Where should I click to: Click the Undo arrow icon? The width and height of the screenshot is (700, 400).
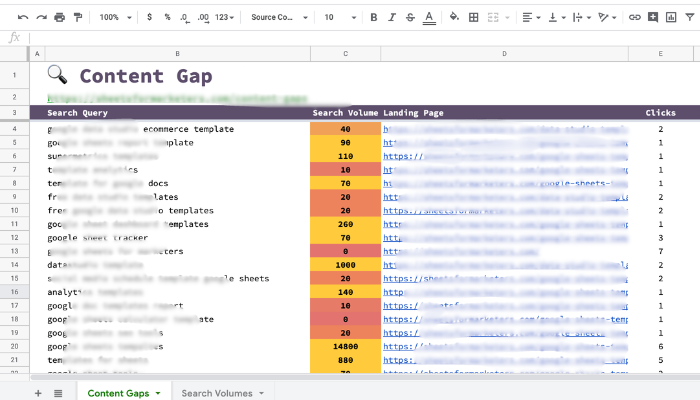[x=23, y=17]
